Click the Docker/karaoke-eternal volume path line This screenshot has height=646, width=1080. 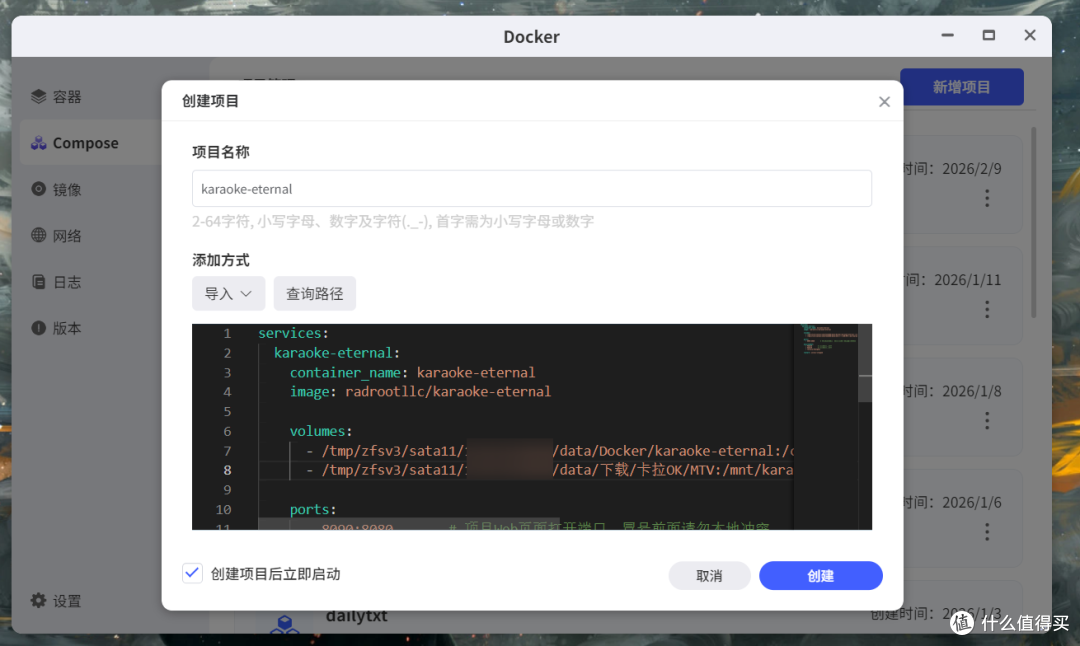550,451
